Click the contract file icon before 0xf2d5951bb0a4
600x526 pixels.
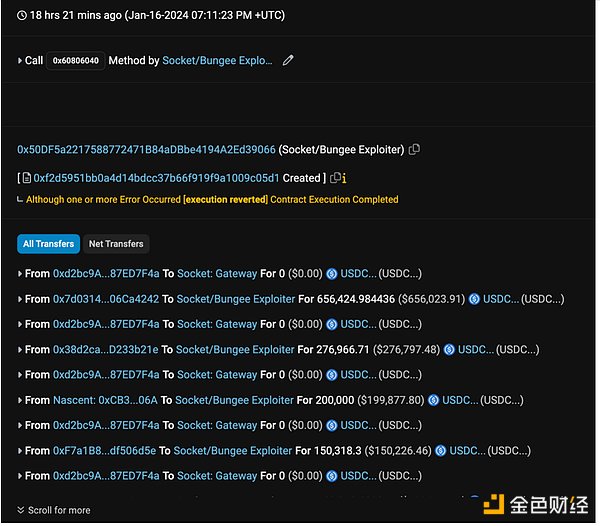tap(27, 178)
